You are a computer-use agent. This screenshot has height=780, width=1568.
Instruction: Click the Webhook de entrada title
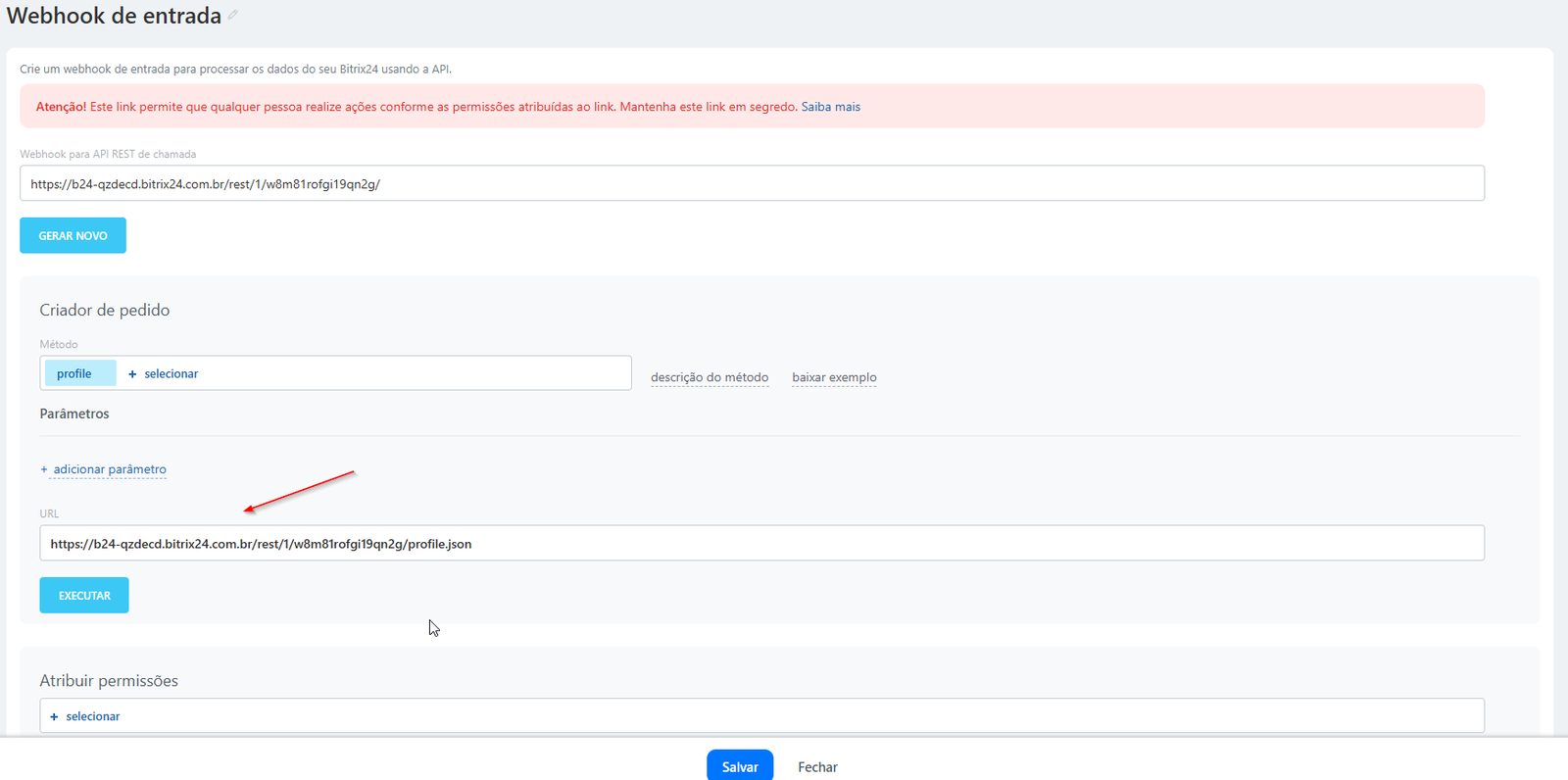click(114, 16)
